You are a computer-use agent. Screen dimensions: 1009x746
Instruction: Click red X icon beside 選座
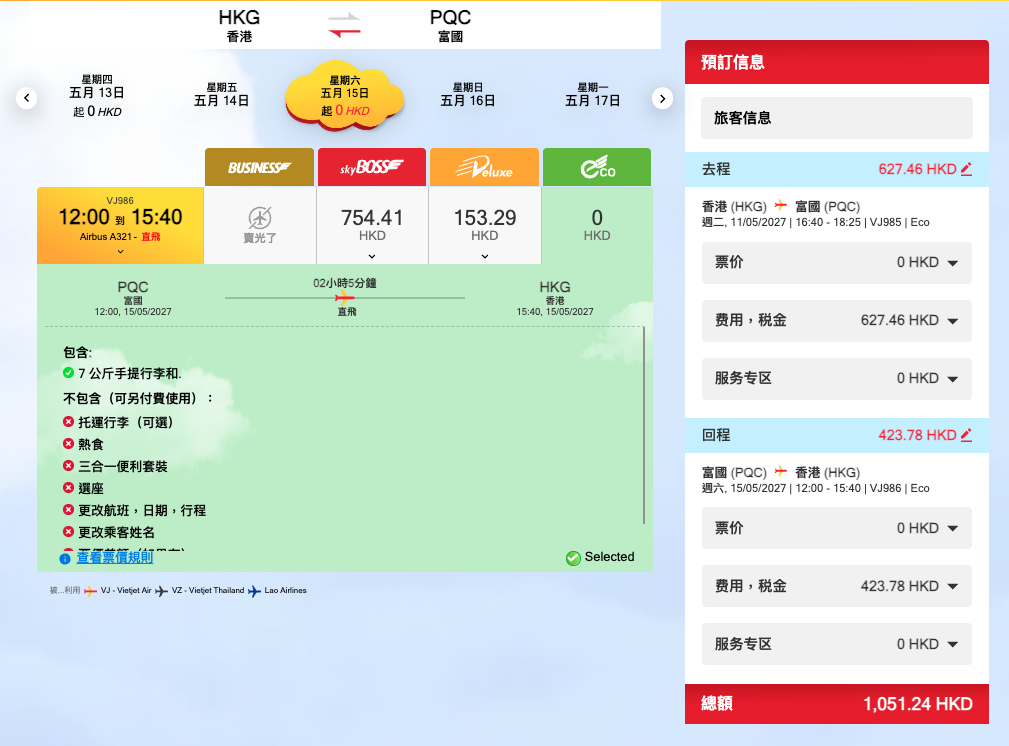click(x=68, y=487)
